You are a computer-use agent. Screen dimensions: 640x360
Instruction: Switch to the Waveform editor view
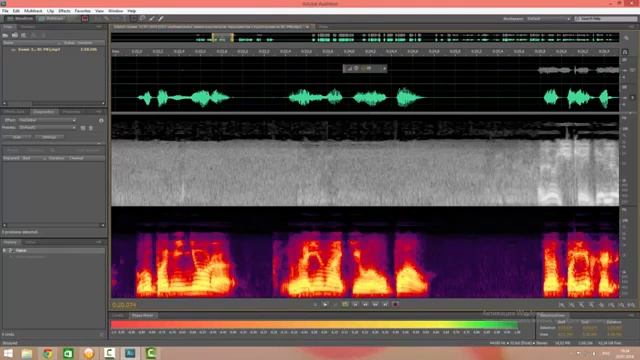(x=20, y=19)
